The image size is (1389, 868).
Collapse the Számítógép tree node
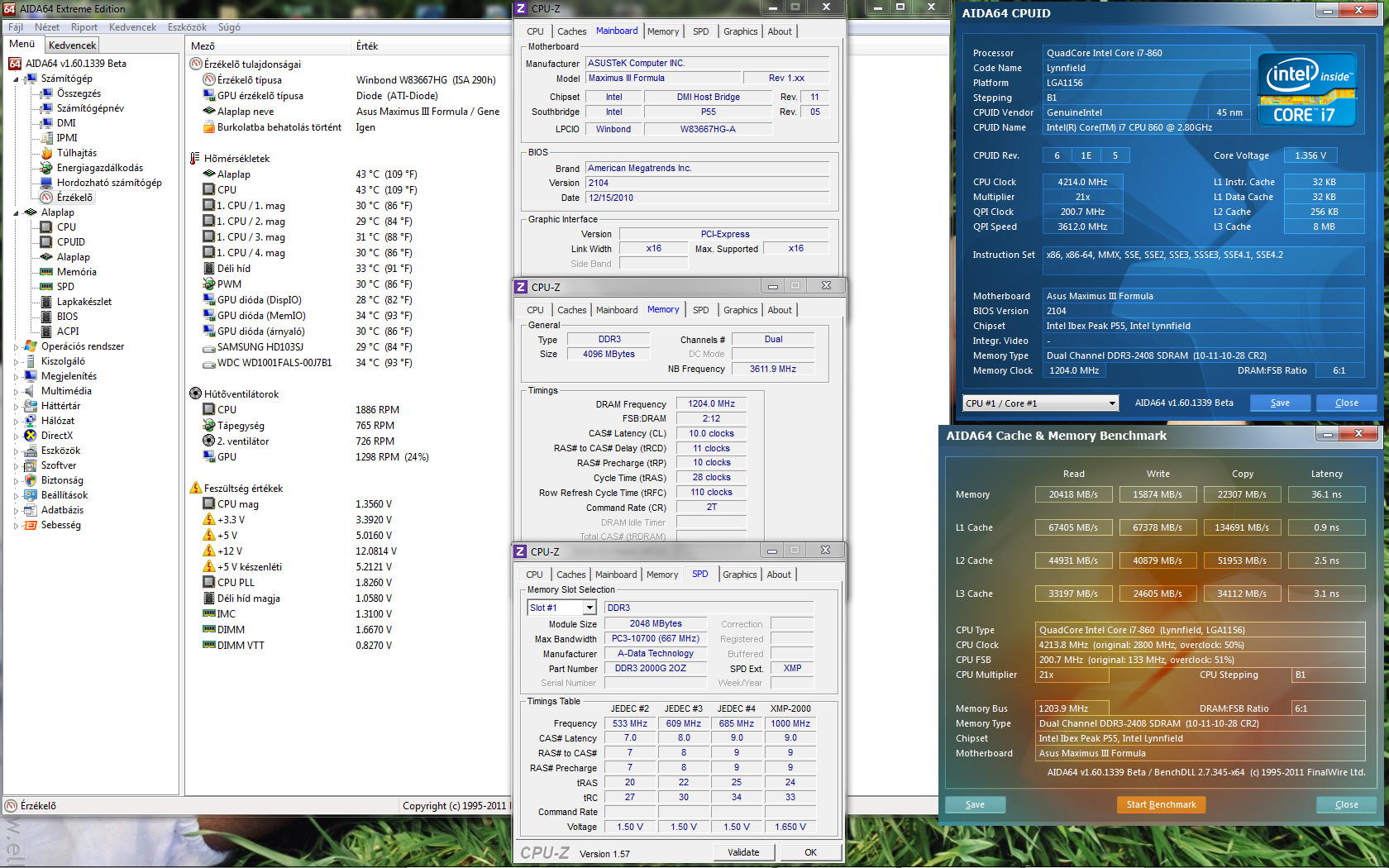pos(16,79)
